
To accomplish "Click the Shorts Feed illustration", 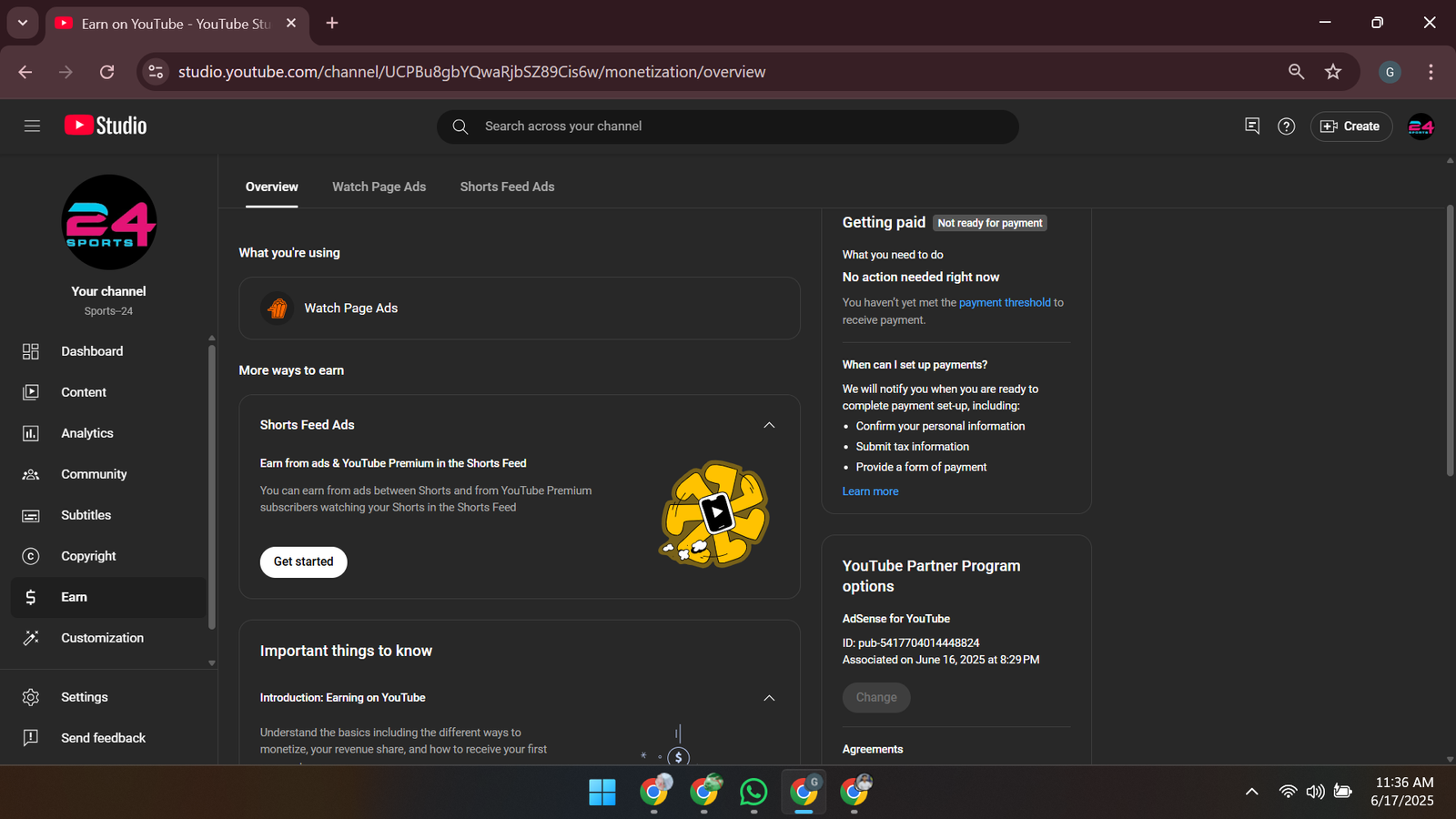I will pyautogui.click(x=714, y=513).
